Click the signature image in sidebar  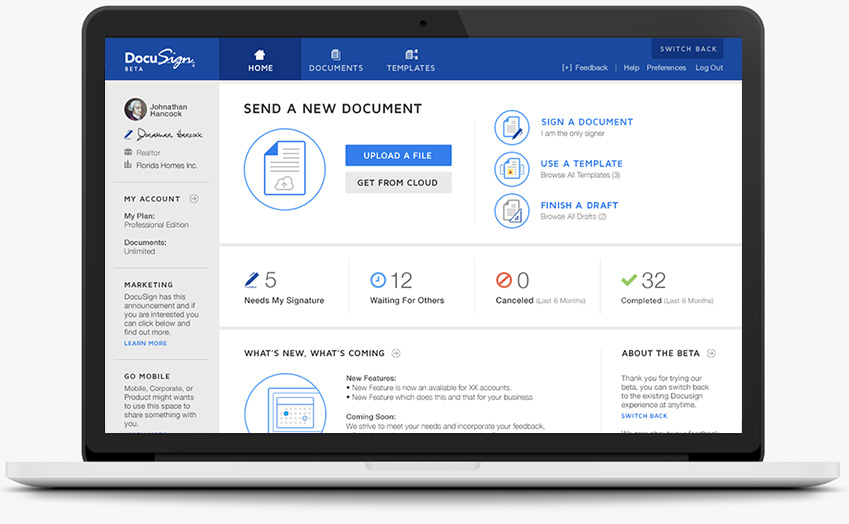click(x=169, y=134)
